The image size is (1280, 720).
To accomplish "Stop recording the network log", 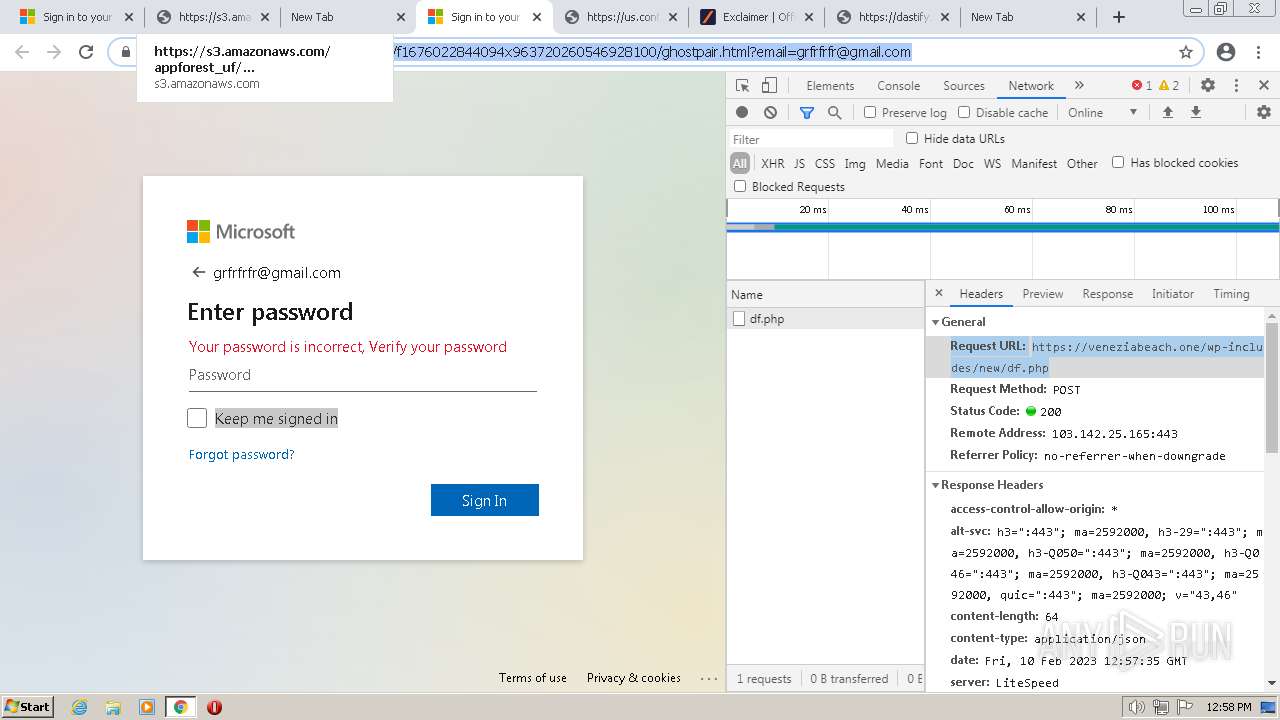I will (x=742, y=113).
